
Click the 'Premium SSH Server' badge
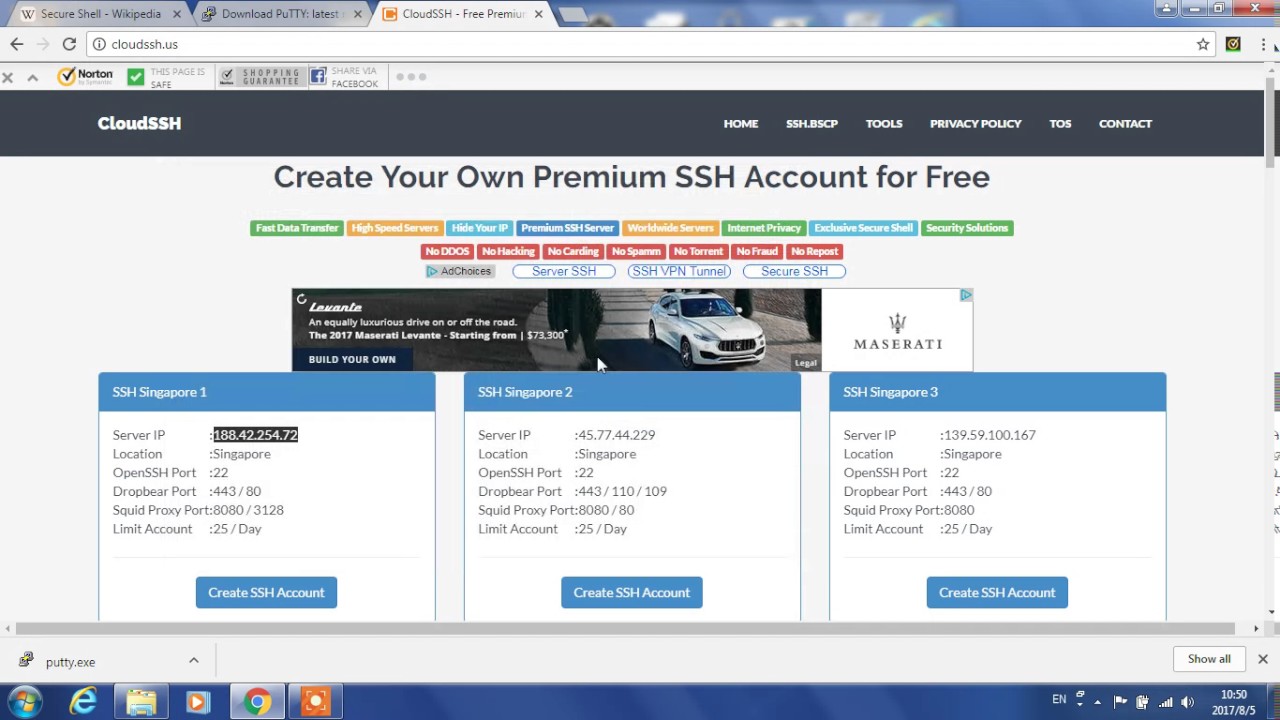(x=567, y=228)
